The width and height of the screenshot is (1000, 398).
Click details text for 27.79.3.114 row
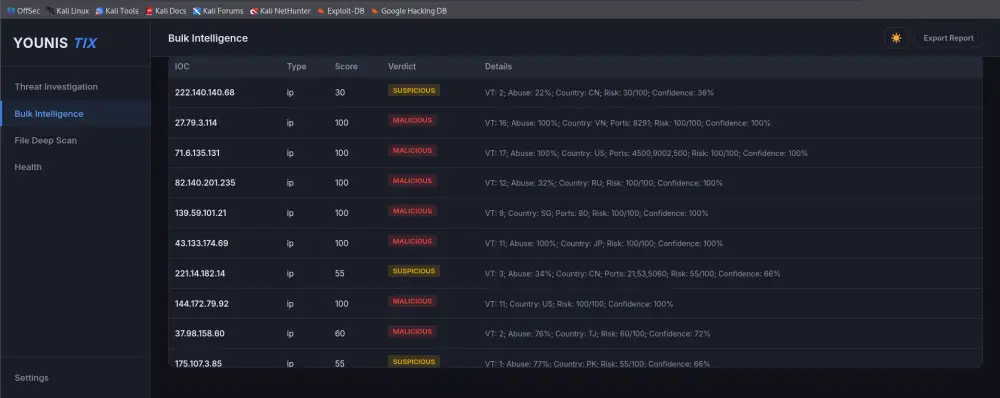click(628, 123)
